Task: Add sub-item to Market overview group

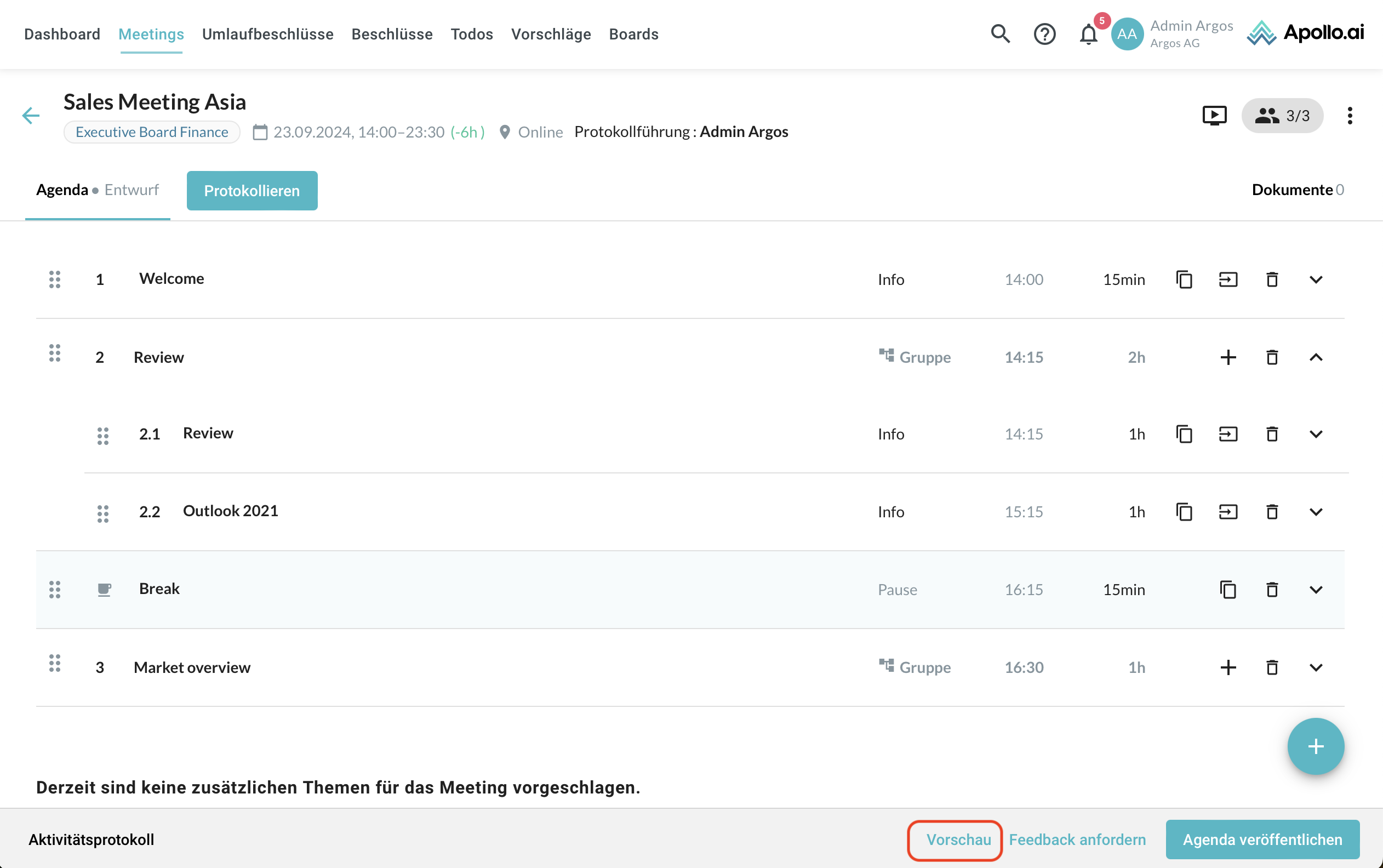Action: pos(1227,667)
